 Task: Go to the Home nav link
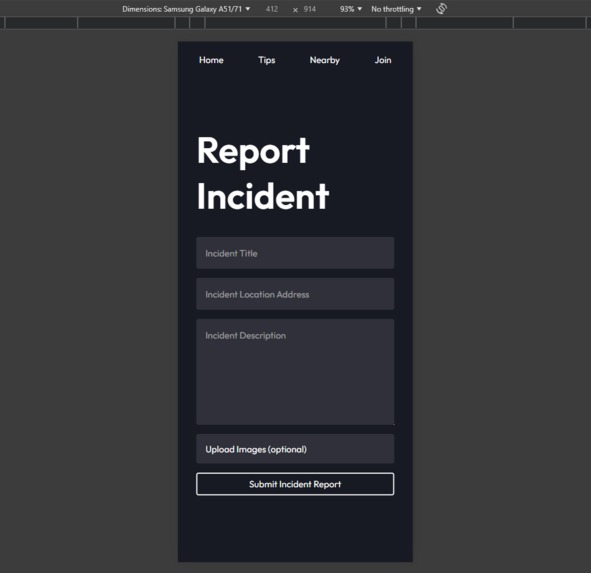211,60
